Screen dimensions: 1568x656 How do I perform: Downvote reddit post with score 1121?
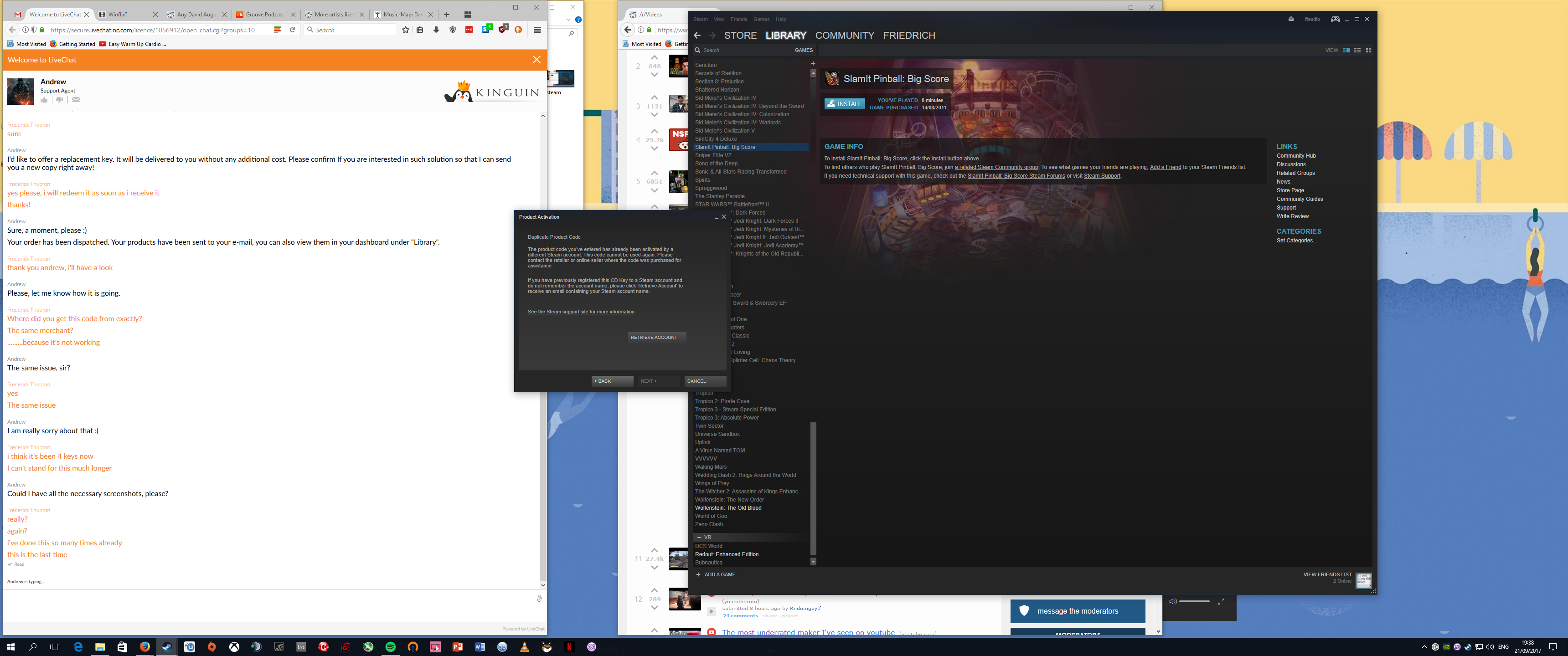[x=655, y=114]
